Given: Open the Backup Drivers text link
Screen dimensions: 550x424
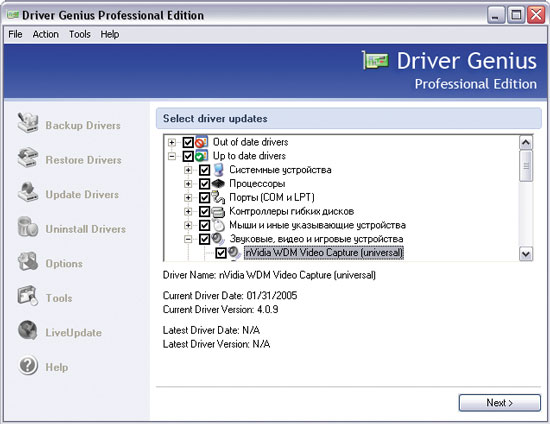Looking at the screenshot, I should pos(83,125).
